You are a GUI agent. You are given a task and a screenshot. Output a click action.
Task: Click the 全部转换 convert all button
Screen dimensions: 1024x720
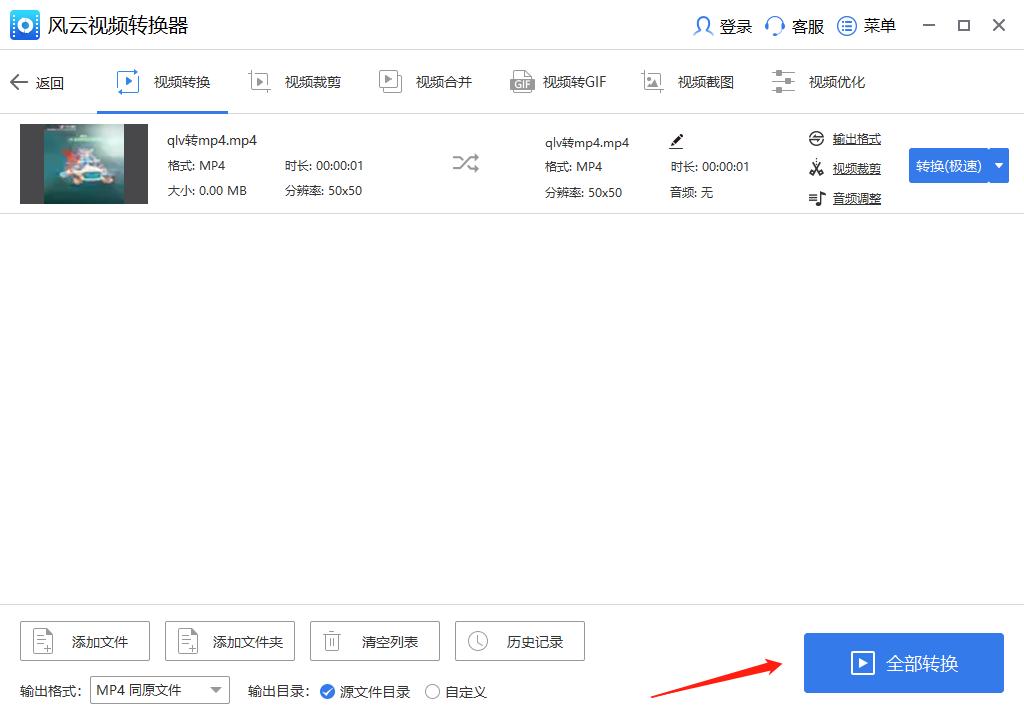903,663
